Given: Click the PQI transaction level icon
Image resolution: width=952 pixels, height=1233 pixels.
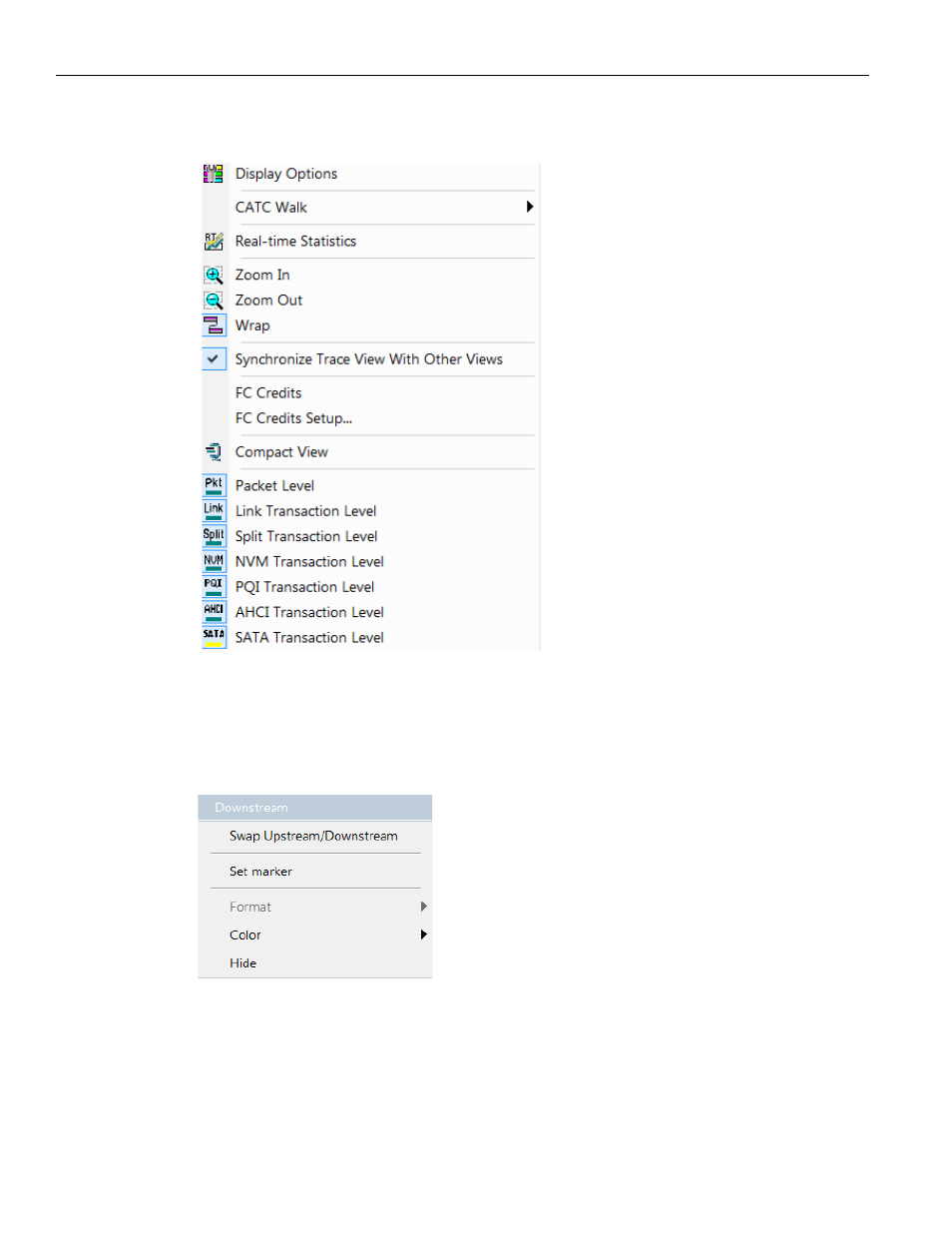Looking at the screenshot, I should click(214, 587).
